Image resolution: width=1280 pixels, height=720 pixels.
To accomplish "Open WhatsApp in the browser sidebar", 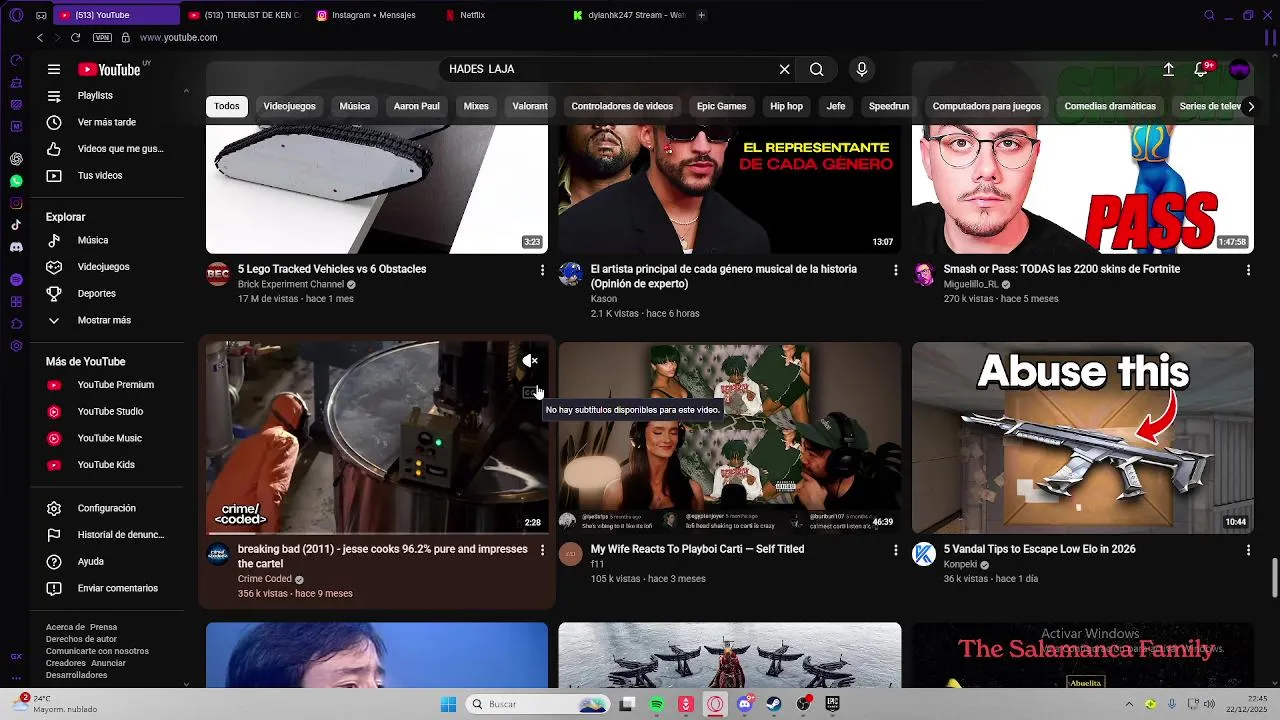I will [x=16, y=181].
